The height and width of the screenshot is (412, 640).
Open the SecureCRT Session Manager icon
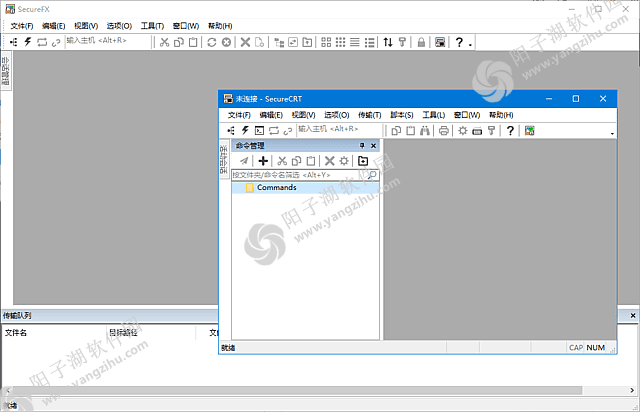pos(231,131)
